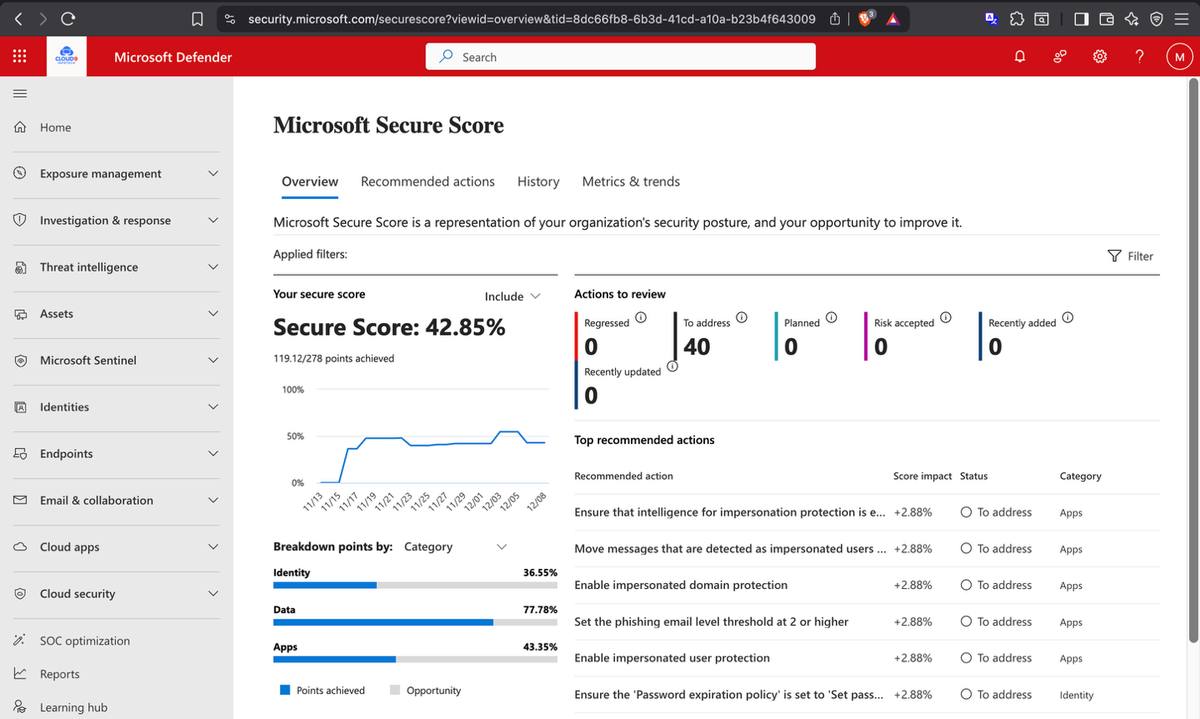
Task: Click the Email & collaboration envelope icon
Action: 20,500
